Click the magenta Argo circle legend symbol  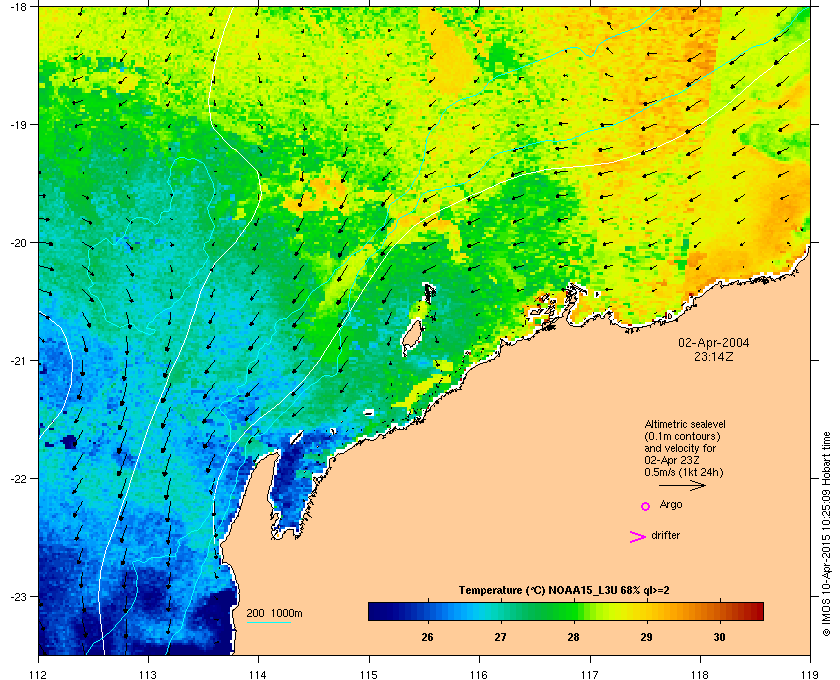point(646,506)
